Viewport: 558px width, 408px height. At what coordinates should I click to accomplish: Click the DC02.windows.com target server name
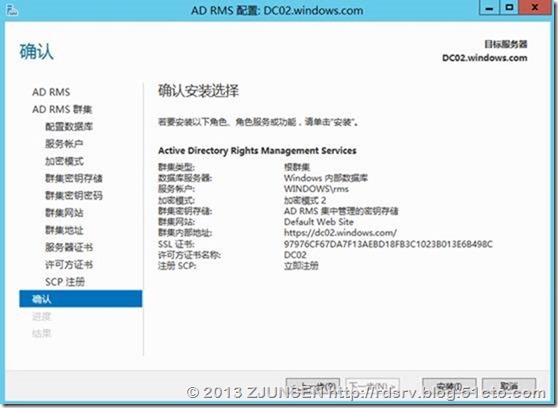click(x=485, y=58)
